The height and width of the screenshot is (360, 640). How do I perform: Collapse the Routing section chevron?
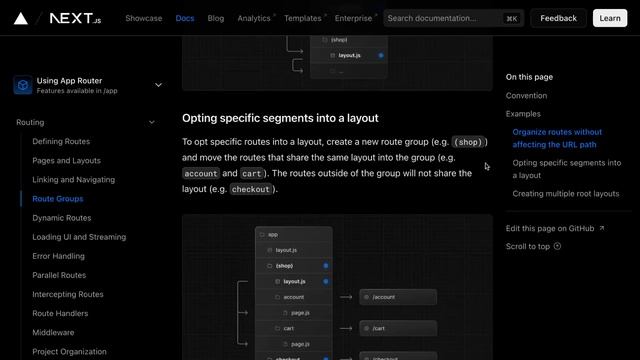click(152, 122)
